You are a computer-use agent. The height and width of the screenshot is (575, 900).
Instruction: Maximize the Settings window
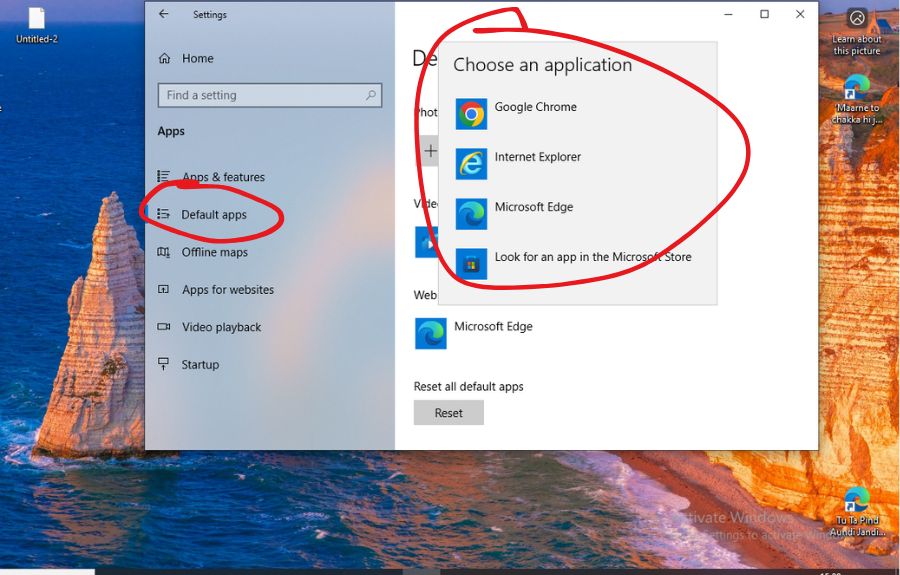(x=764, y=14)
